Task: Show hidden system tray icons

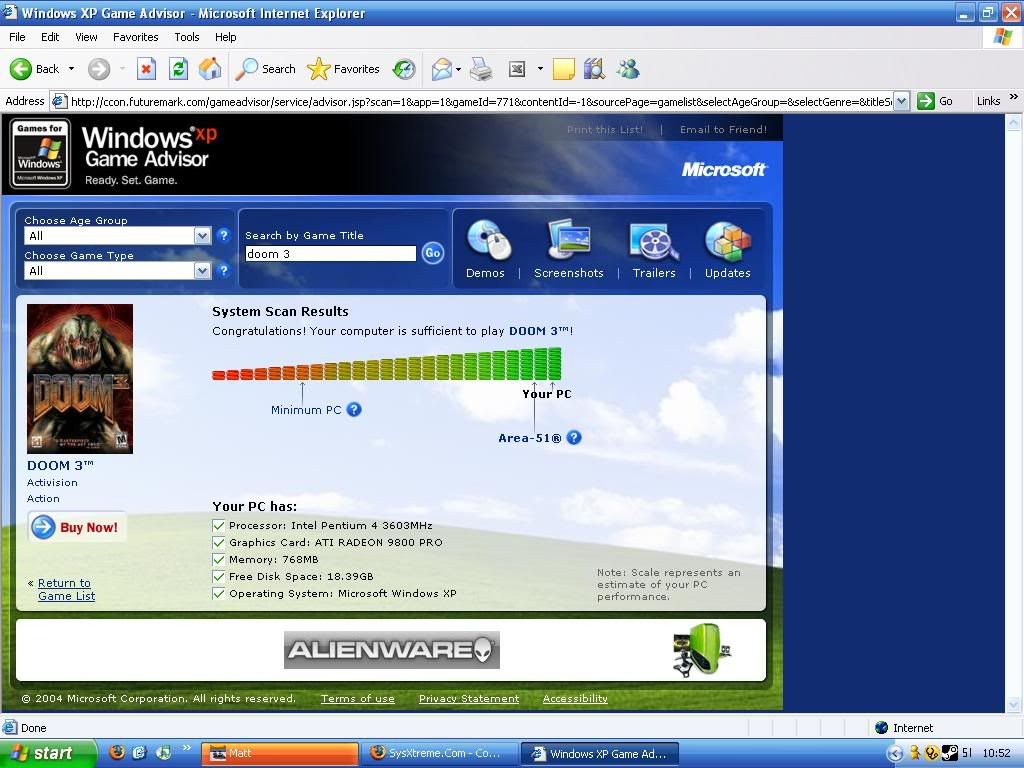Action: click(x=895, y=754)
